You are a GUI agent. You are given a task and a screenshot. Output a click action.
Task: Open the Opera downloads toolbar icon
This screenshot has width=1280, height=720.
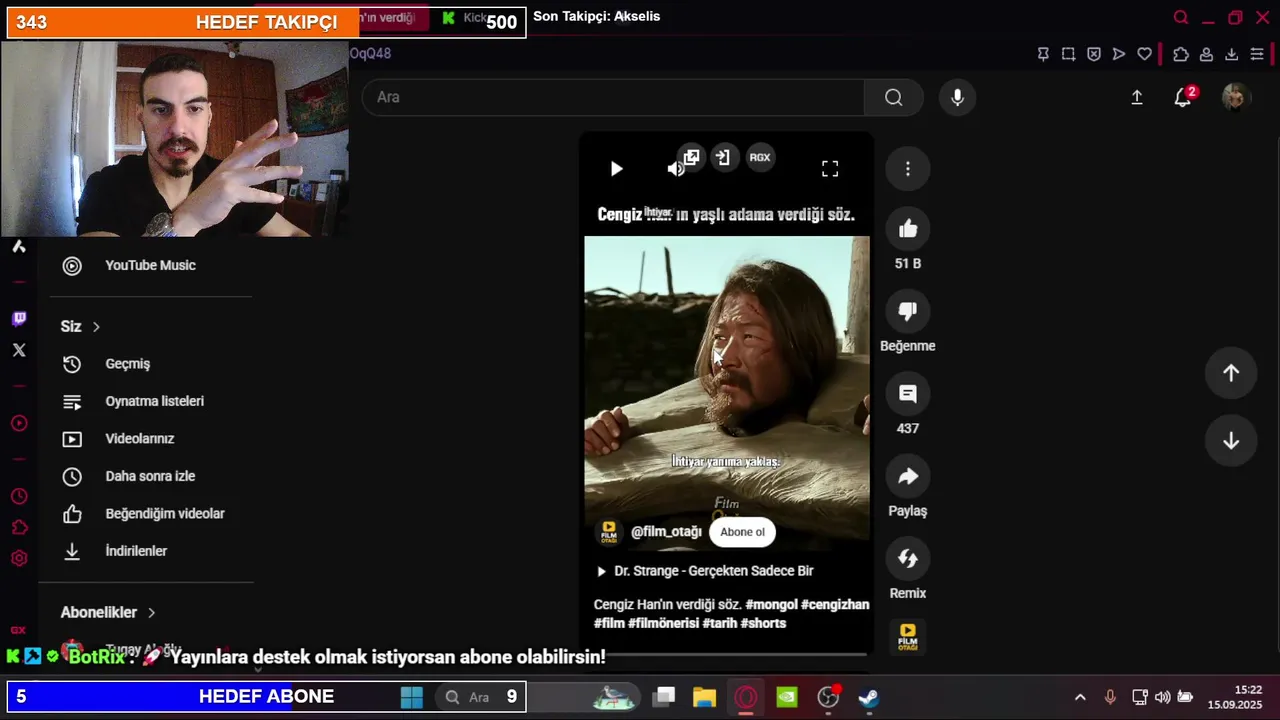tap(1232, 54)
